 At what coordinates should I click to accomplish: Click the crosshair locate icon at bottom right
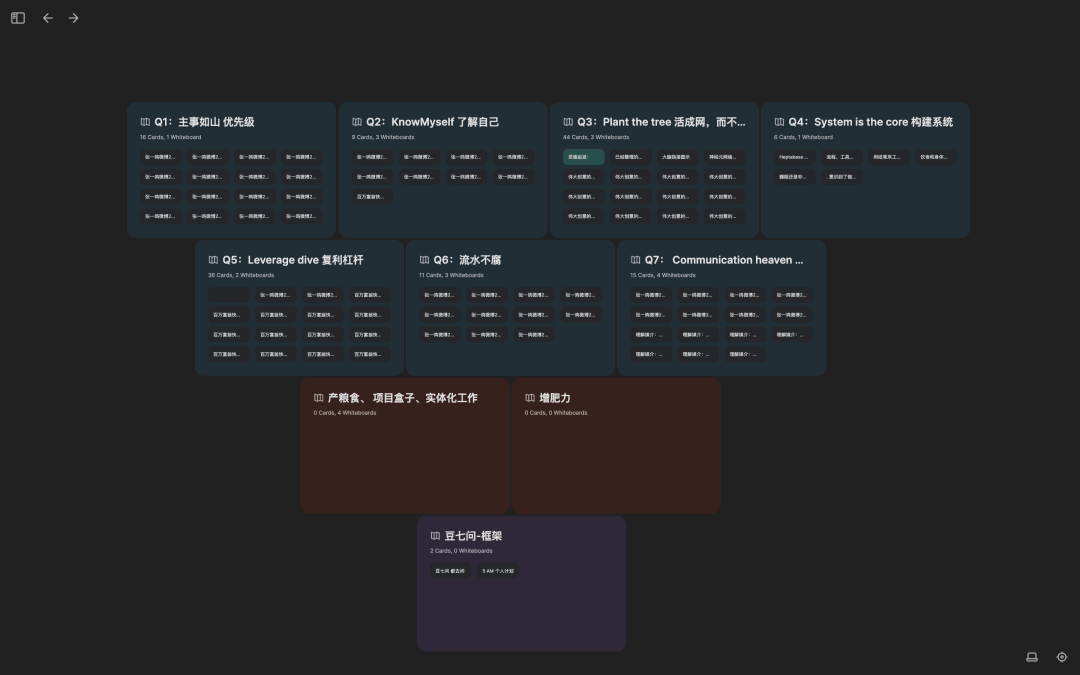(x=1061, y=657)
